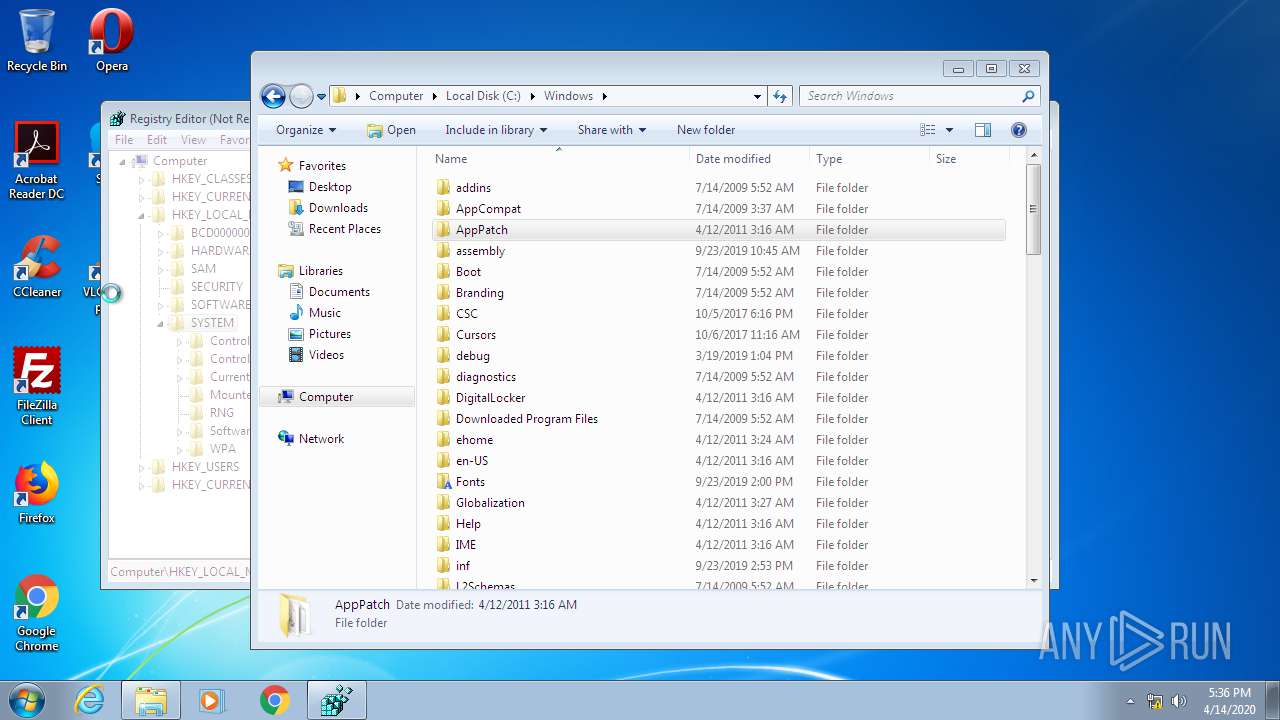Open FileZilla Client desktop shortcut

pos(37,387)
